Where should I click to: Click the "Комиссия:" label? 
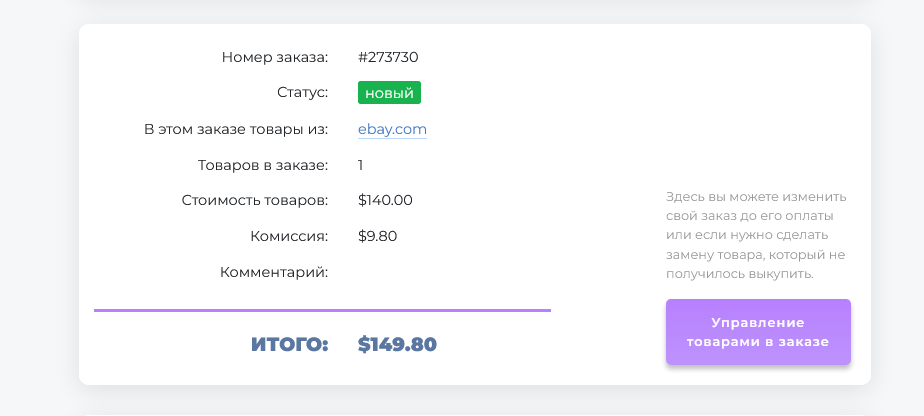(x=289, y=236)
